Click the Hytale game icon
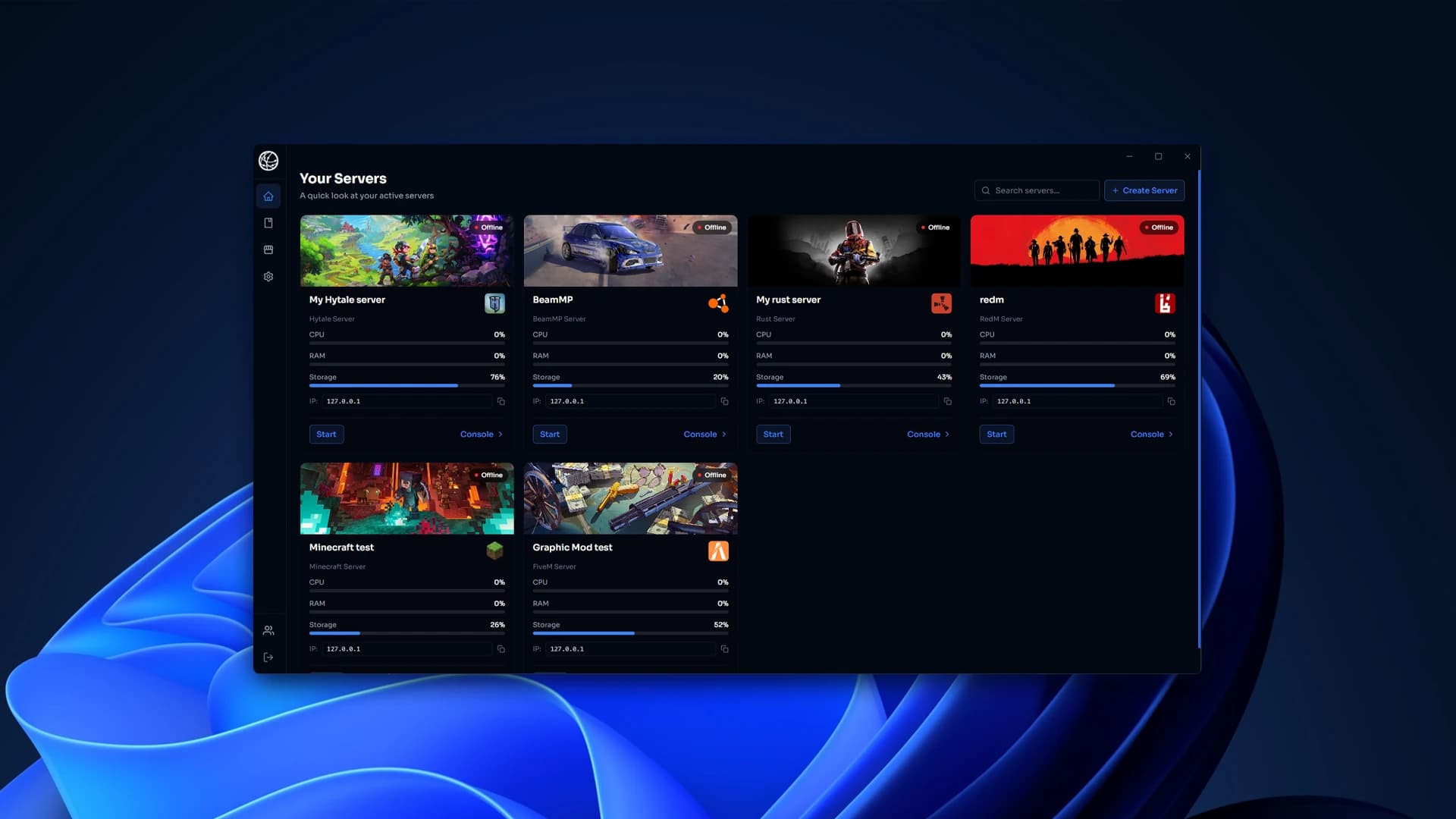Image resolution: width=1456 pixels, height=819 pixels. click(x=494, y=303)
